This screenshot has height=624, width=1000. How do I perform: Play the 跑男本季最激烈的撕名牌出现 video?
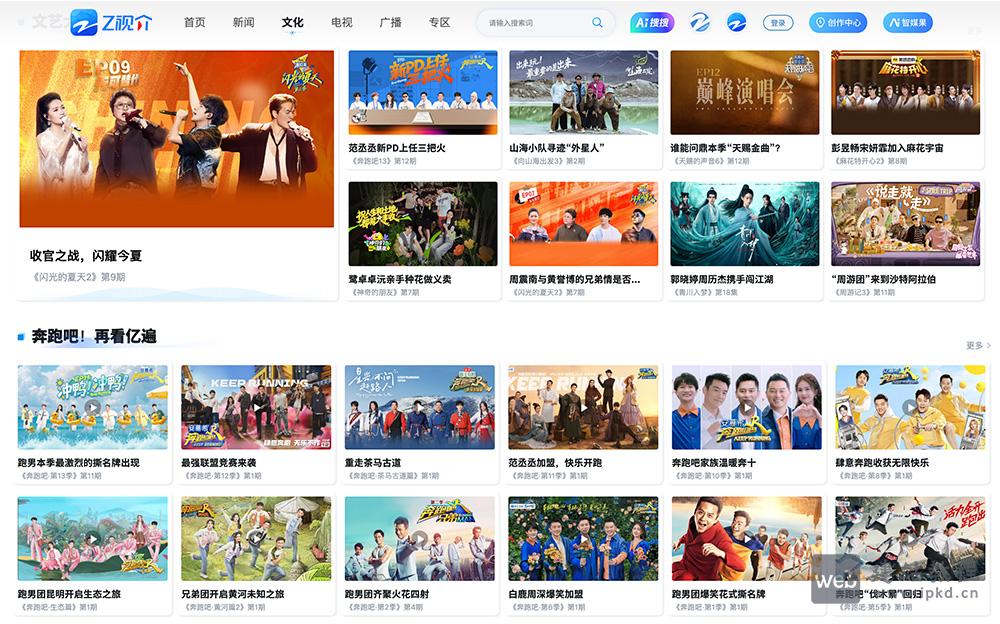tap(92, 407)
